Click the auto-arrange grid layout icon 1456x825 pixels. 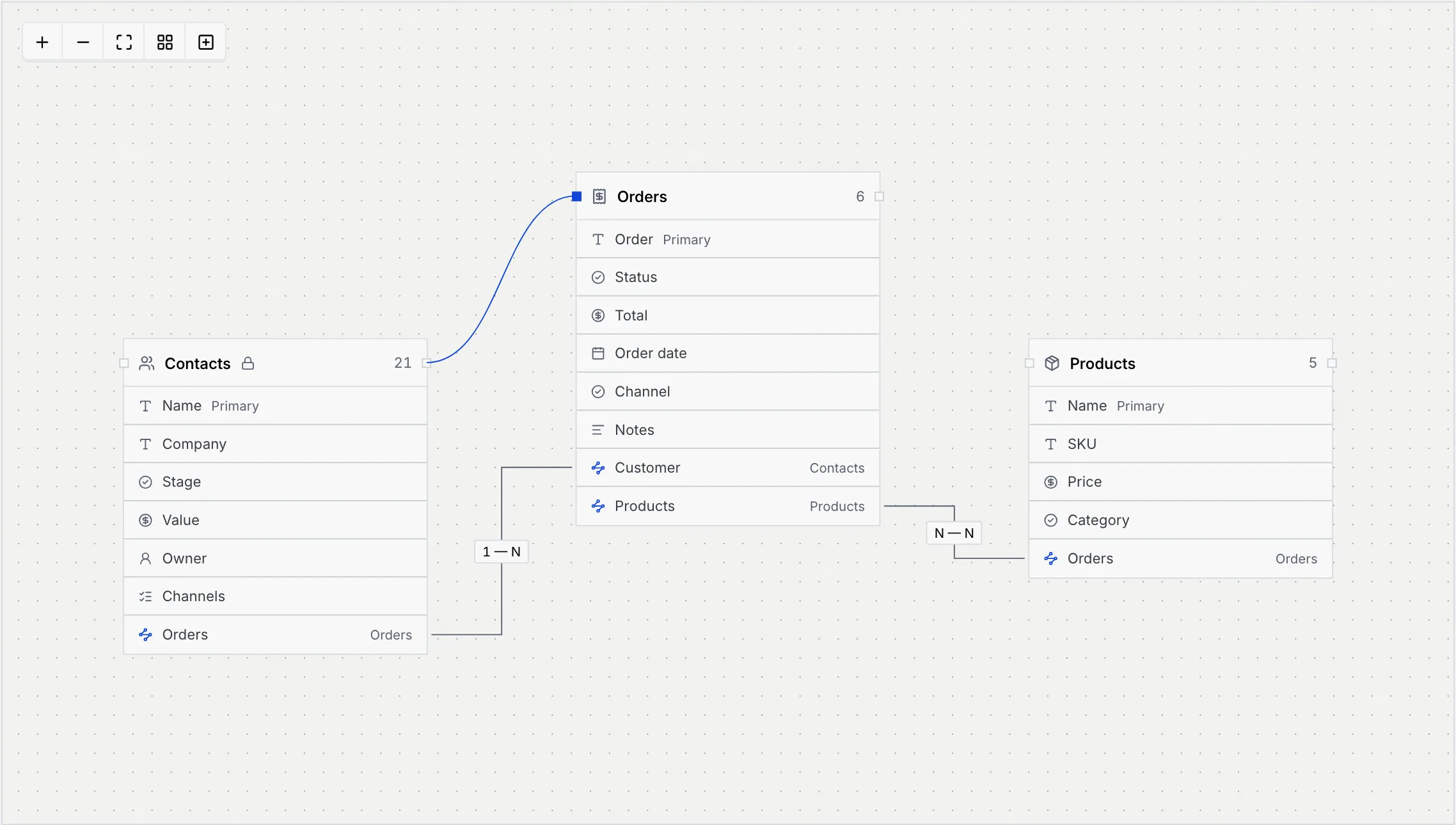click(165, 42)
